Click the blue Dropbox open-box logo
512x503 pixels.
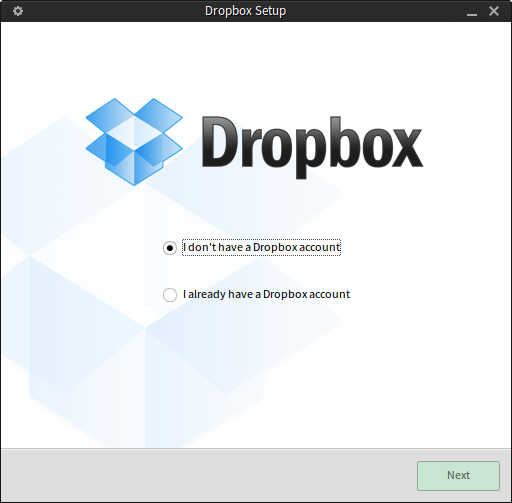(134, 142)
